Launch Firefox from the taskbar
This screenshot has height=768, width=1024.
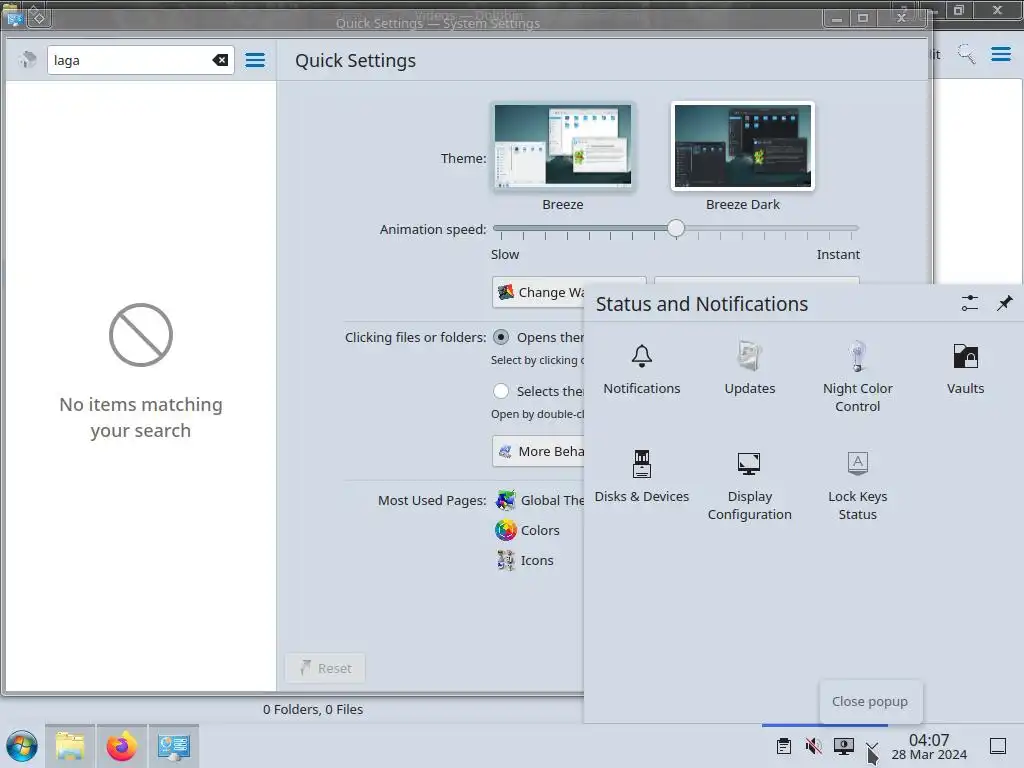pyautogui.click(x=122, y=746)
